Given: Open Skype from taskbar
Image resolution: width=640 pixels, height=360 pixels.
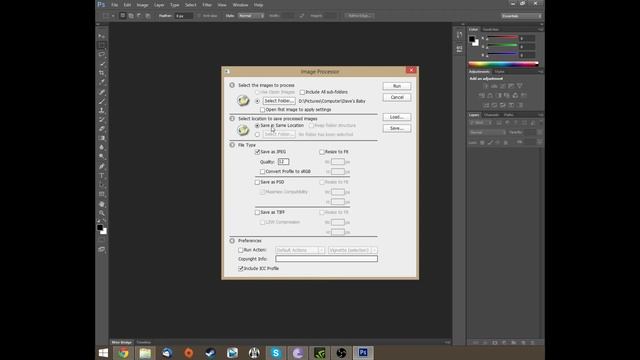Looking at the screenshot, I should pos(276,353).
